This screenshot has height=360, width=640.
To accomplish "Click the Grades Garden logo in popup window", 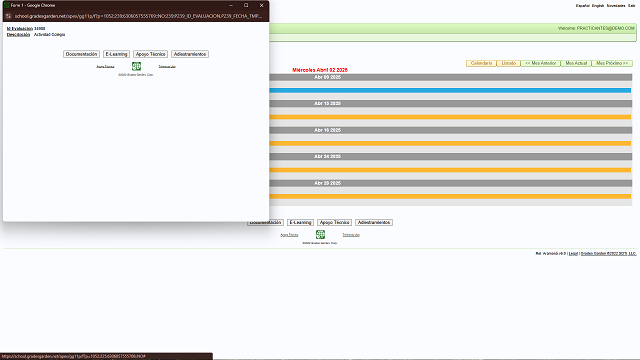I will coord(136,66).
